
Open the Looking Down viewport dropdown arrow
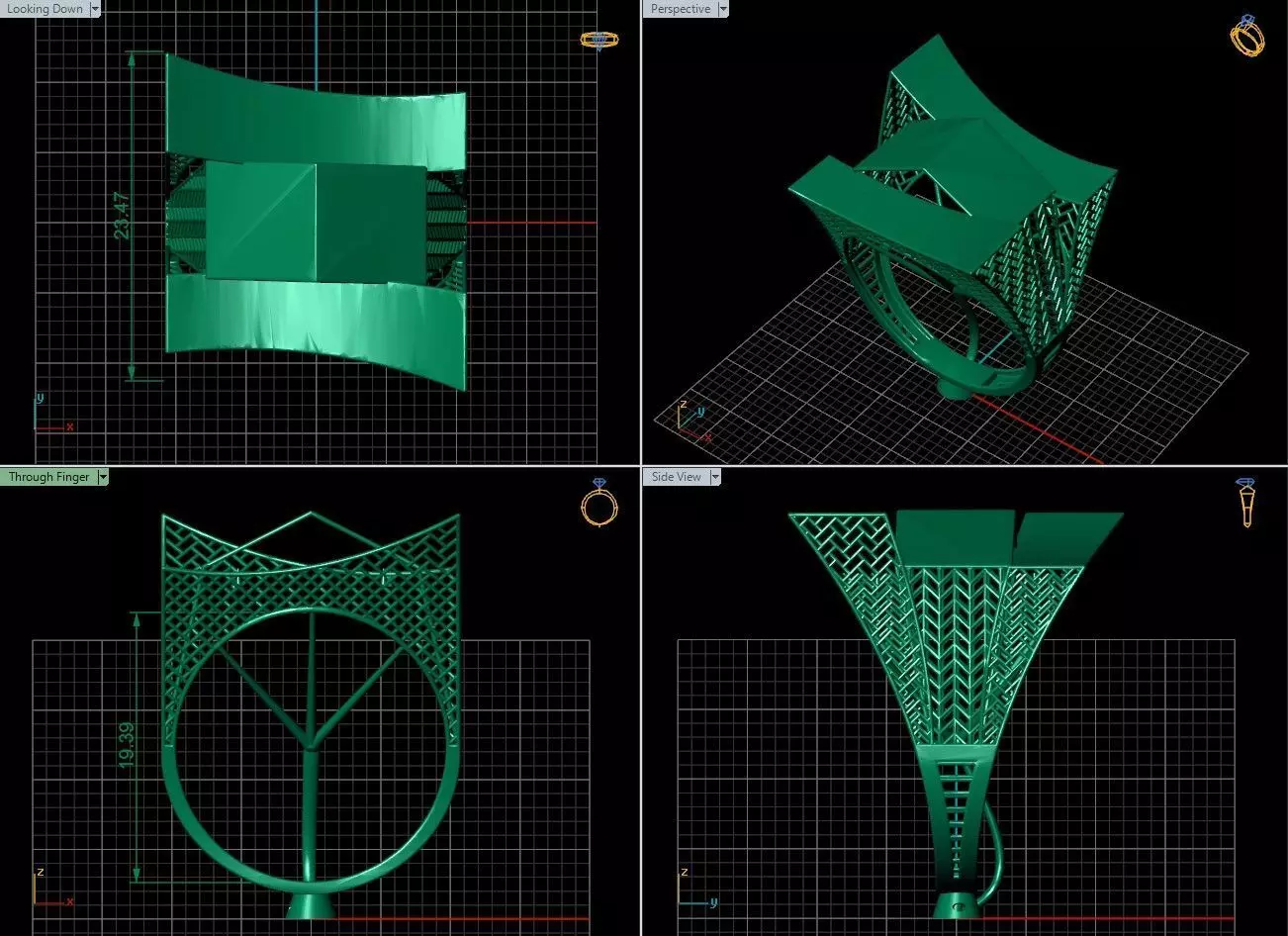(x=95, y=9)
